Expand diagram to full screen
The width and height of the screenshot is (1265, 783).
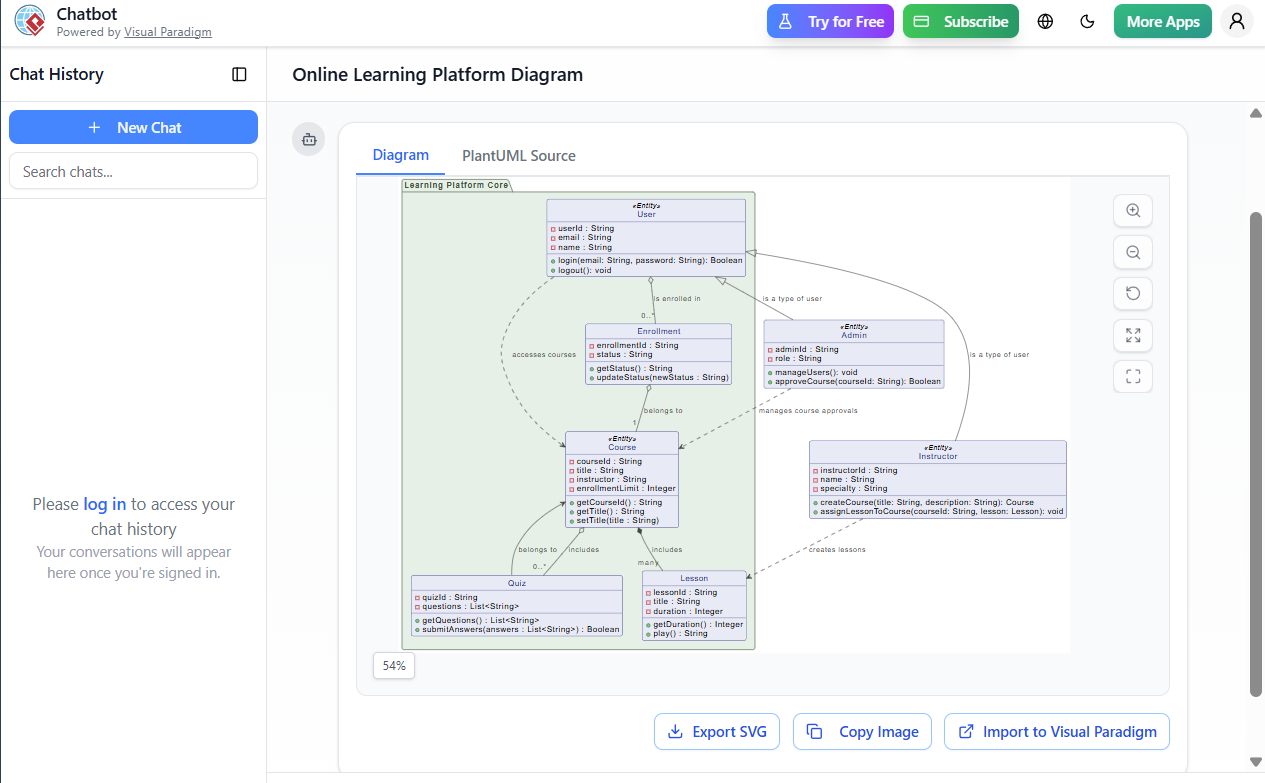coord(1132,335)
